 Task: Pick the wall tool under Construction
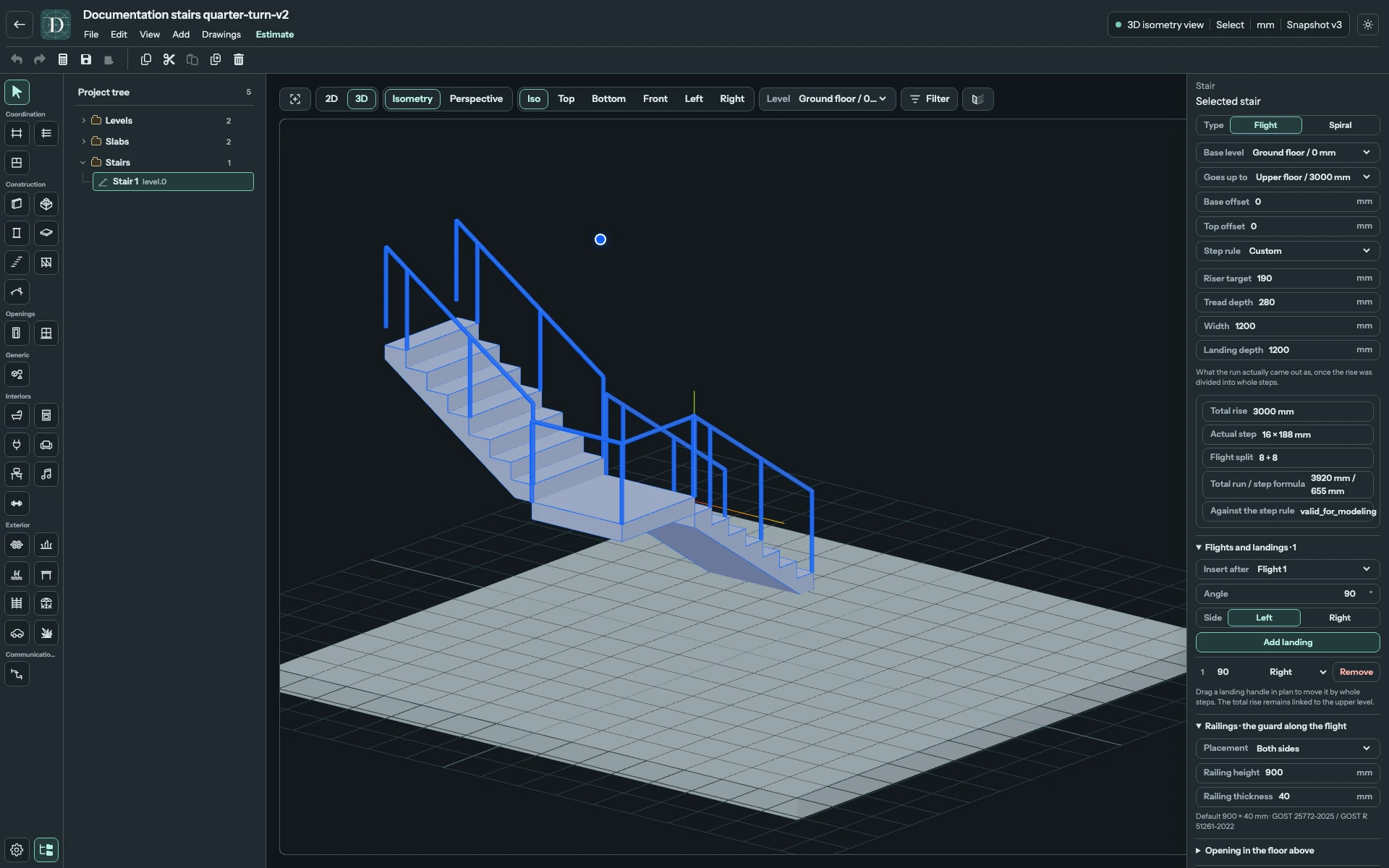(17, 204)
